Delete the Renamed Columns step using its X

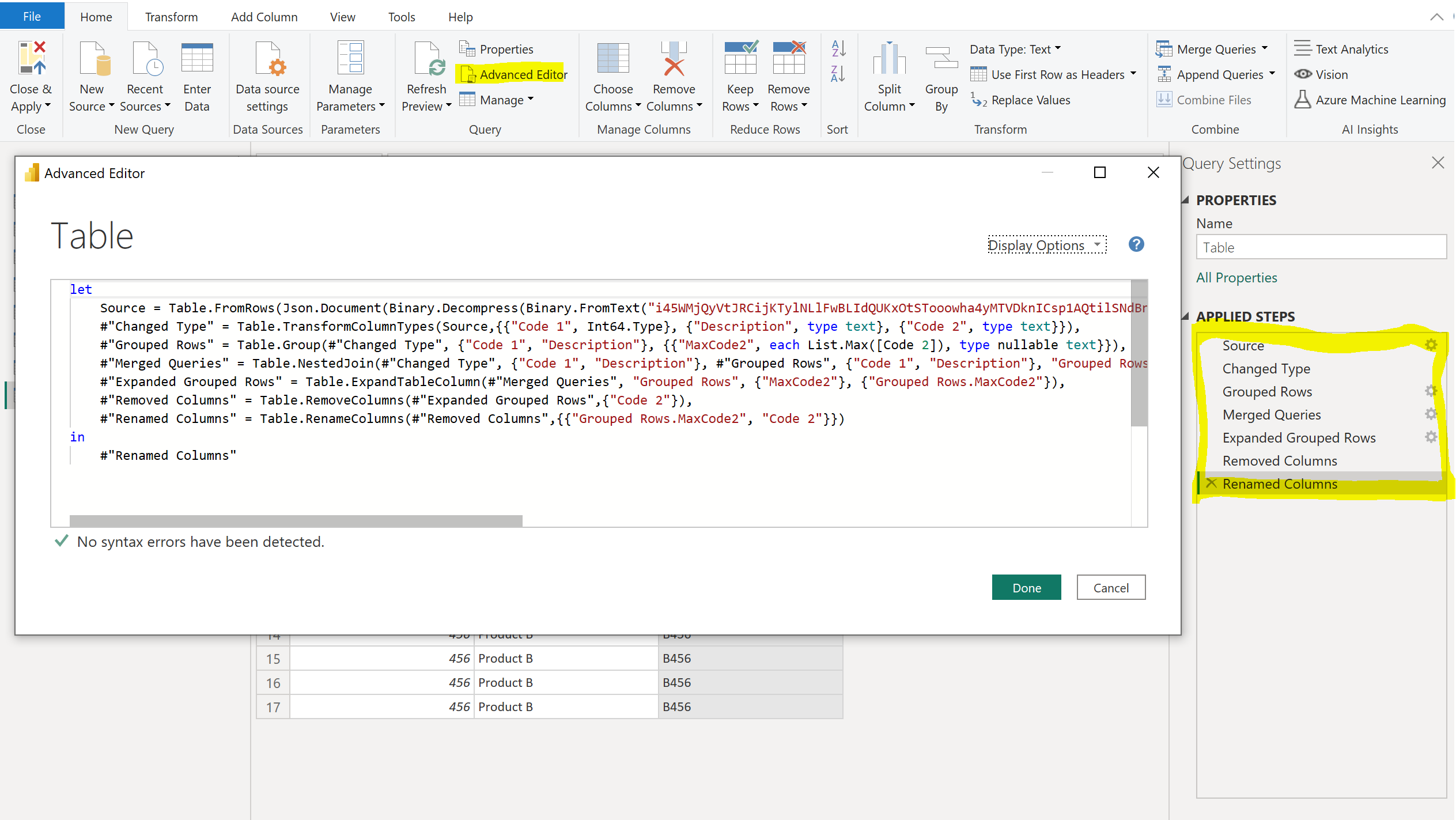click(x=1211, y=483)
